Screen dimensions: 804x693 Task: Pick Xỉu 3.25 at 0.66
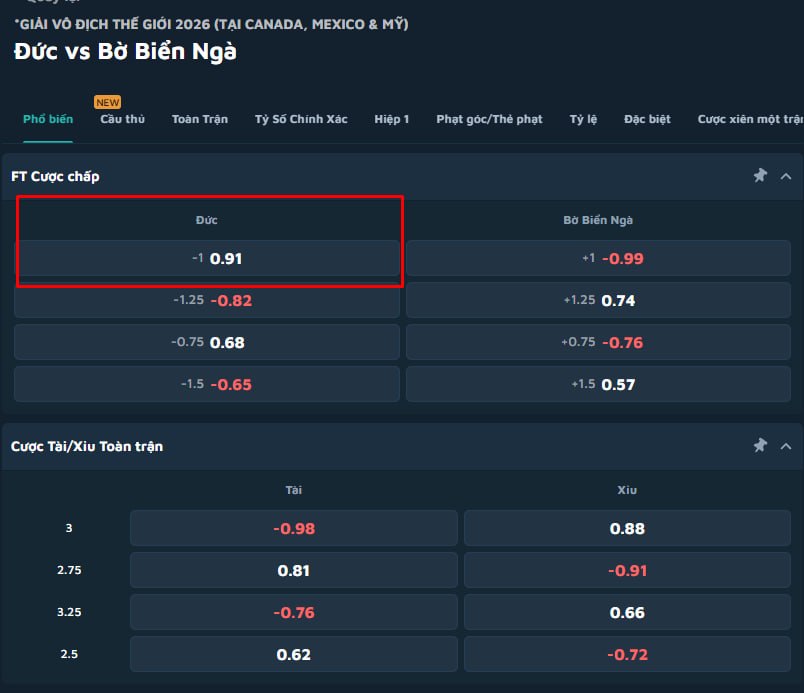627,612
